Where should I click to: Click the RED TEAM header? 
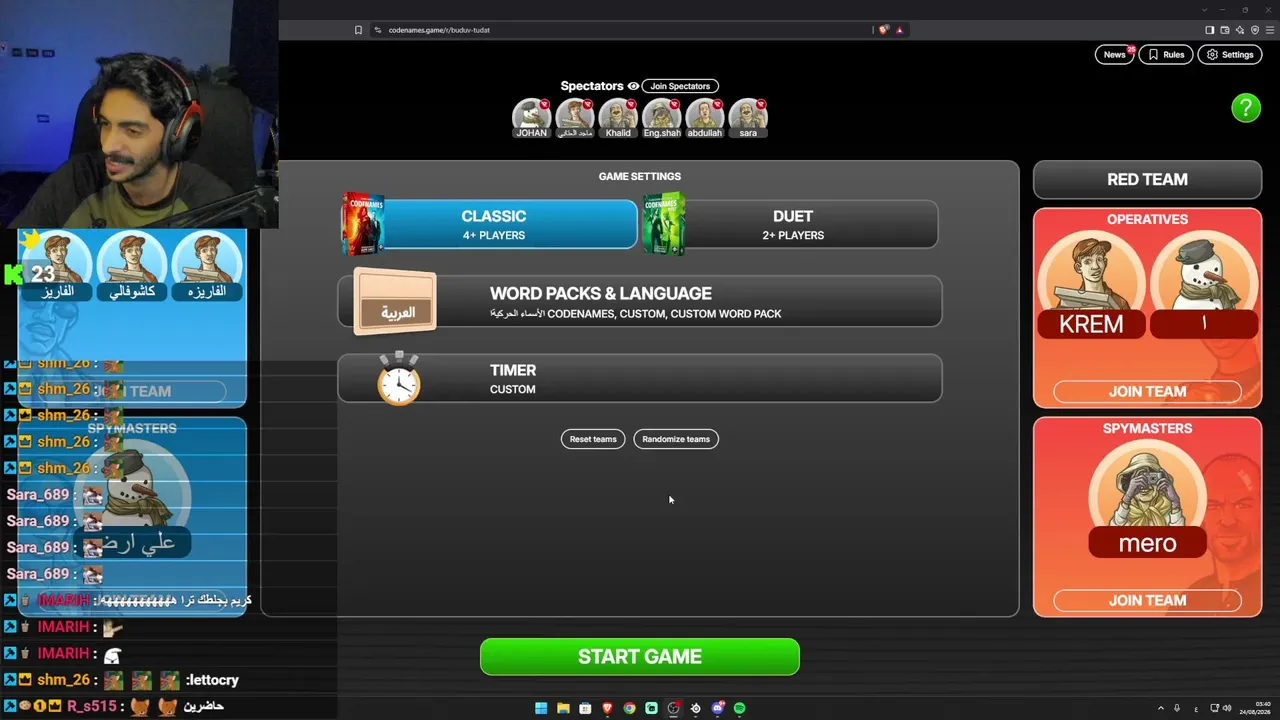pyautogui.click(x=1147, y=180)
